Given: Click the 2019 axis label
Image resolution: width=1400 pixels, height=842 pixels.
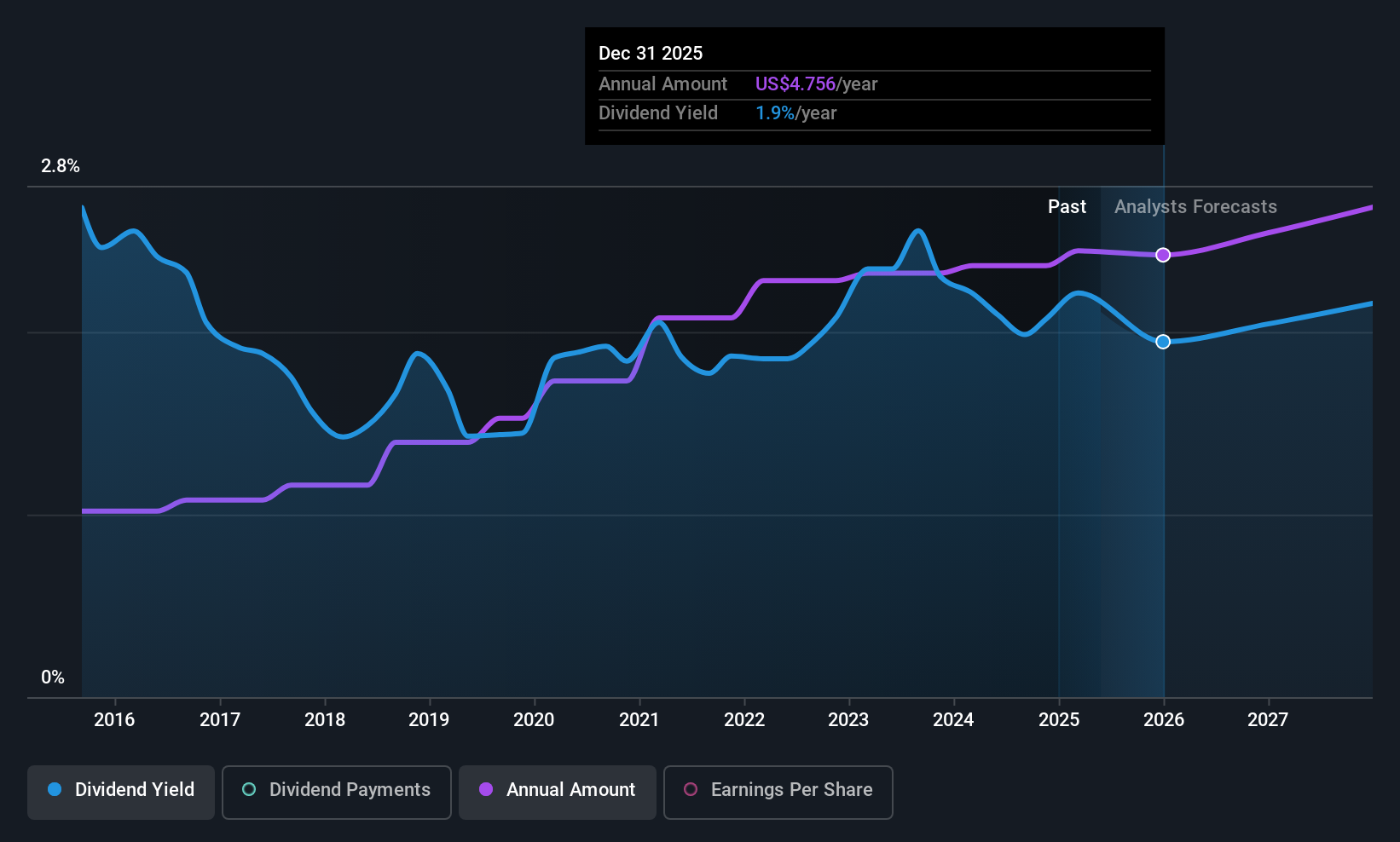Looking at the screenshot, I should click(429, 720).
